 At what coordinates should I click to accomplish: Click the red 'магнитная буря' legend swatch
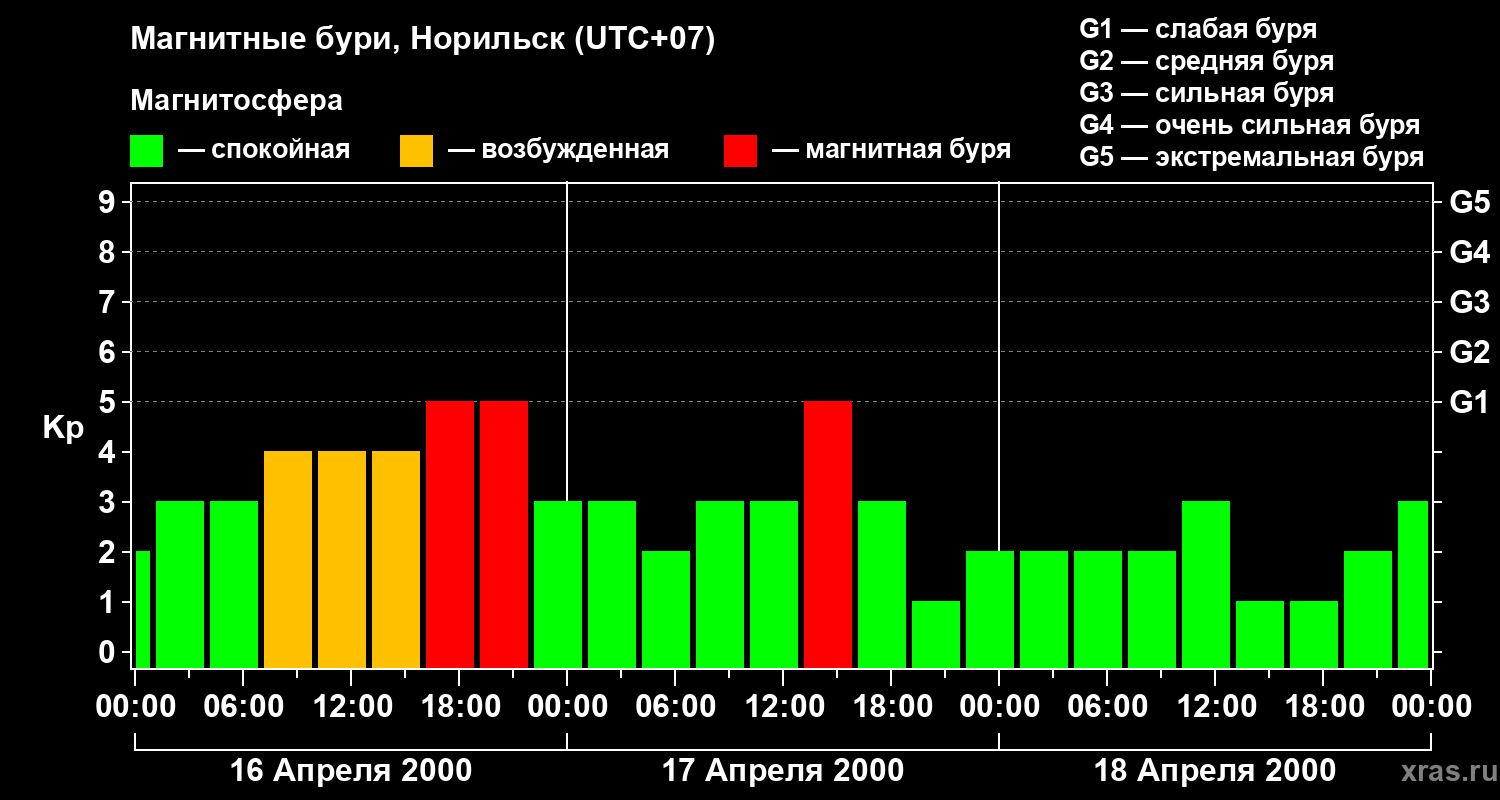tap(740, 151)
